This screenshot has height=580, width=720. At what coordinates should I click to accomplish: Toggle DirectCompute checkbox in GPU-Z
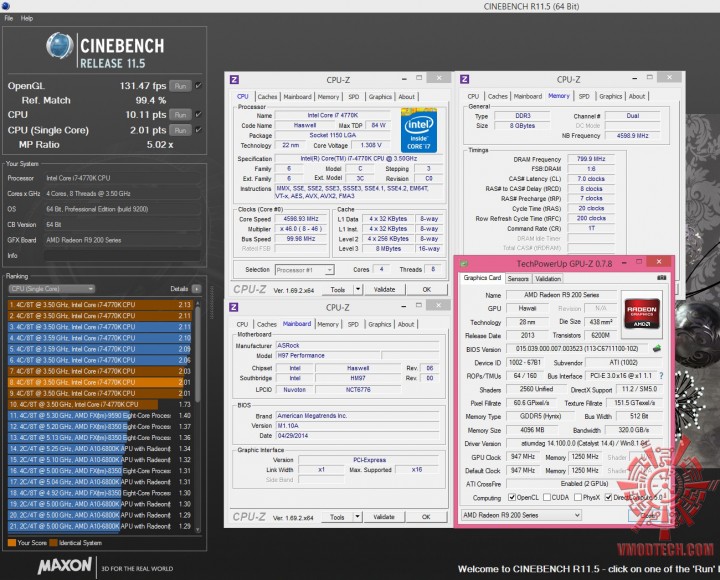point(608,497)
